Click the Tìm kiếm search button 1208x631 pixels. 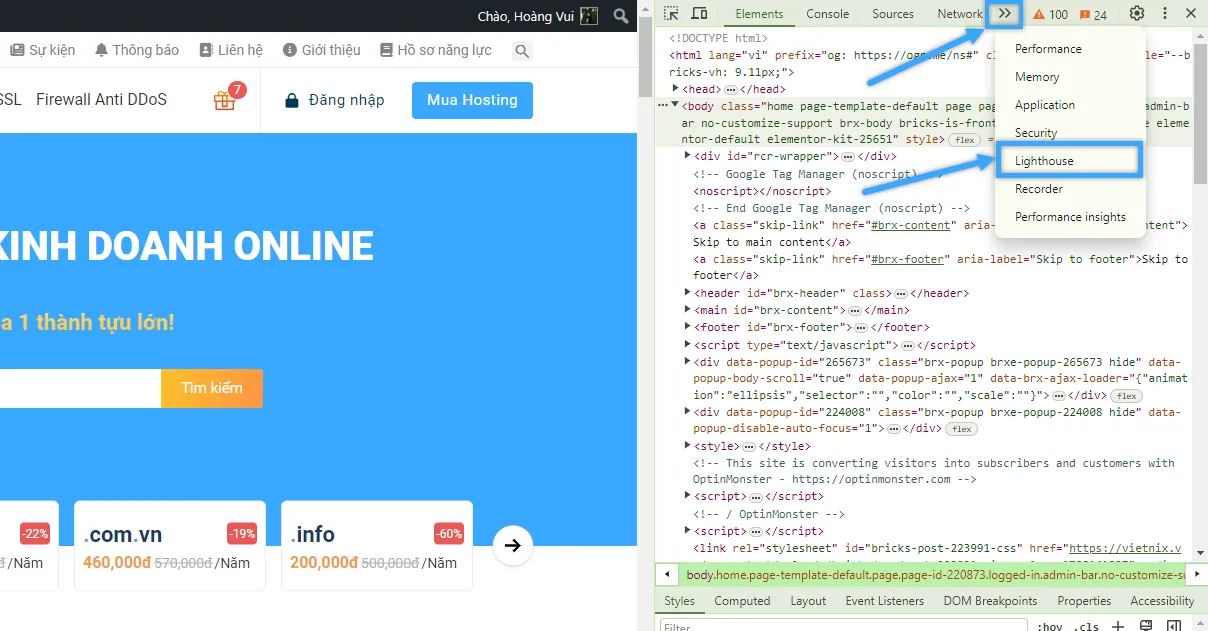pos(212,388)
